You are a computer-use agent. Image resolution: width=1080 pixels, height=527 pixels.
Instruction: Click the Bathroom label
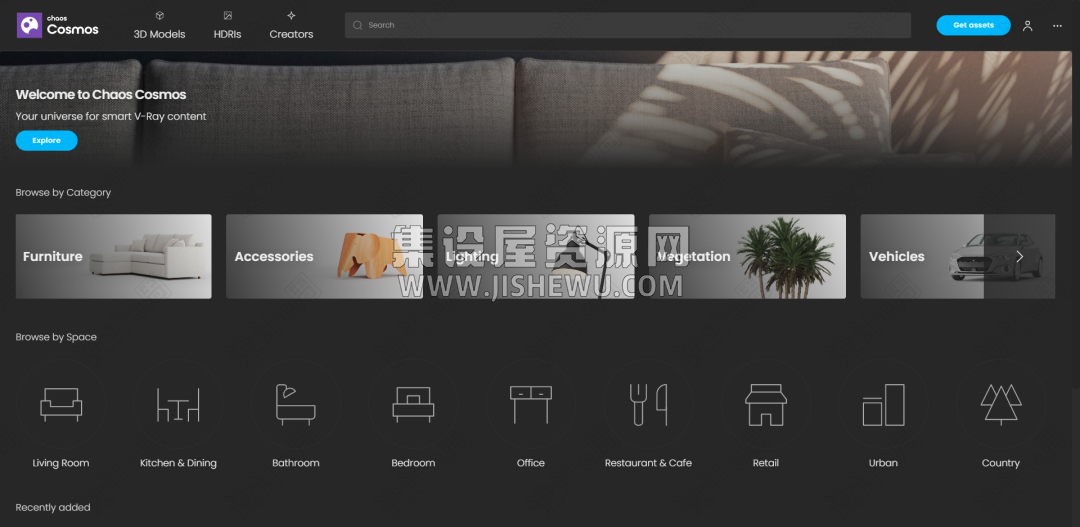point(295,463)
